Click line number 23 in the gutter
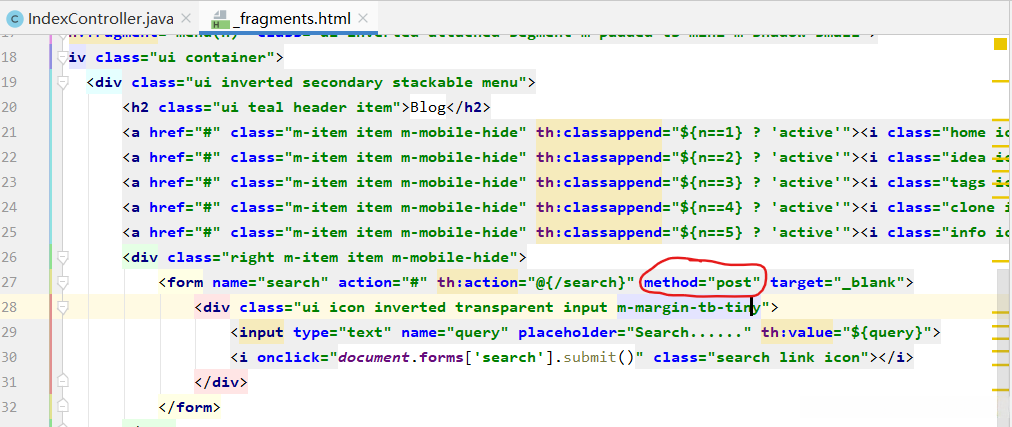The width and height of the screenshot is (1012, 427). (x=10, y=183)
